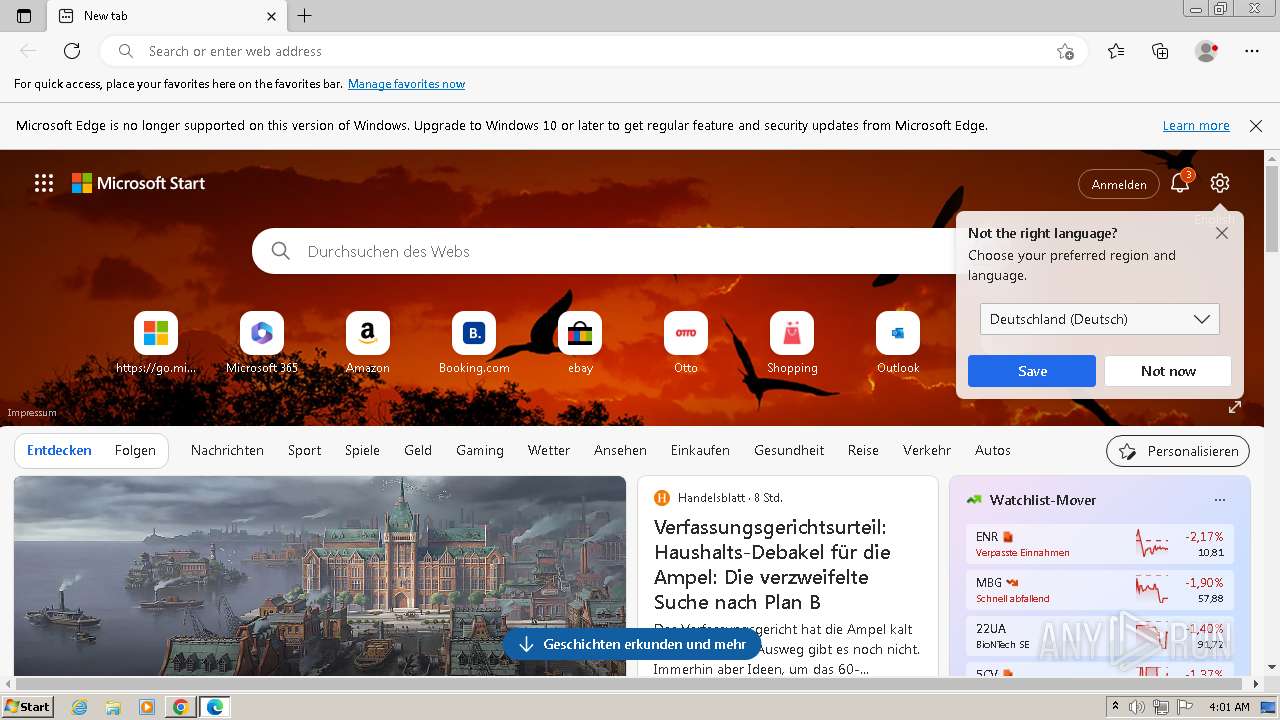Open the Geld category
The width and height of the screenshot is (1280, 720).
(418, 450)
